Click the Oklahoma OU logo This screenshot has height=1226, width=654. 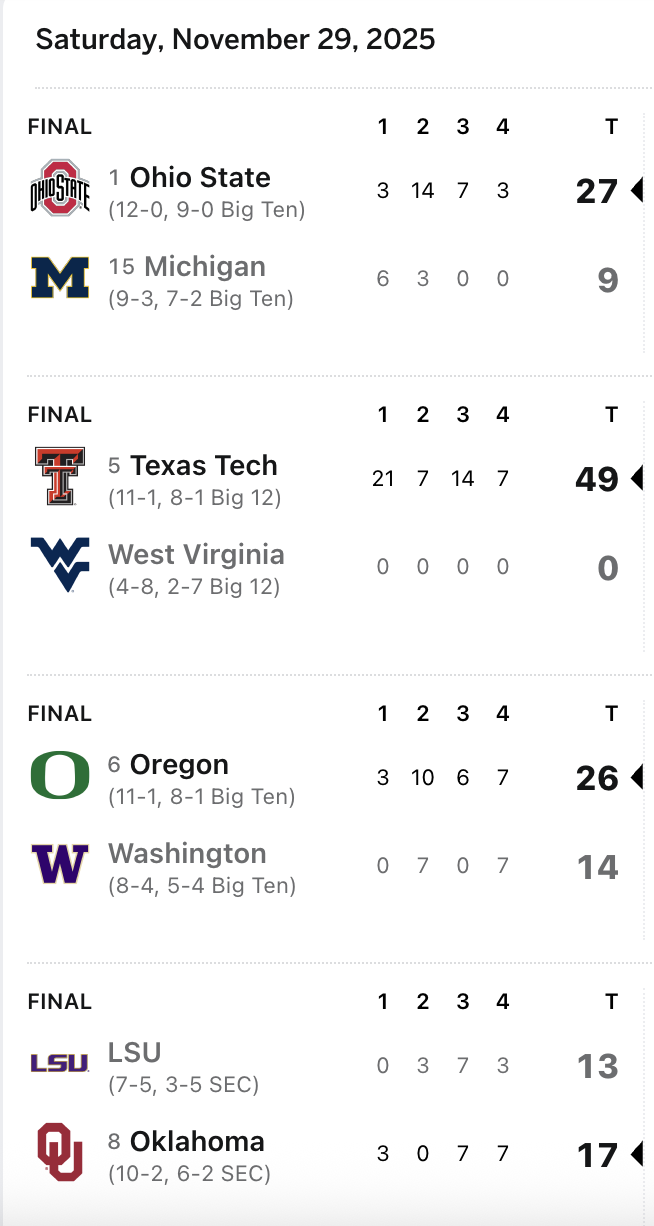pyautogui.click(x=60, y=1152)
